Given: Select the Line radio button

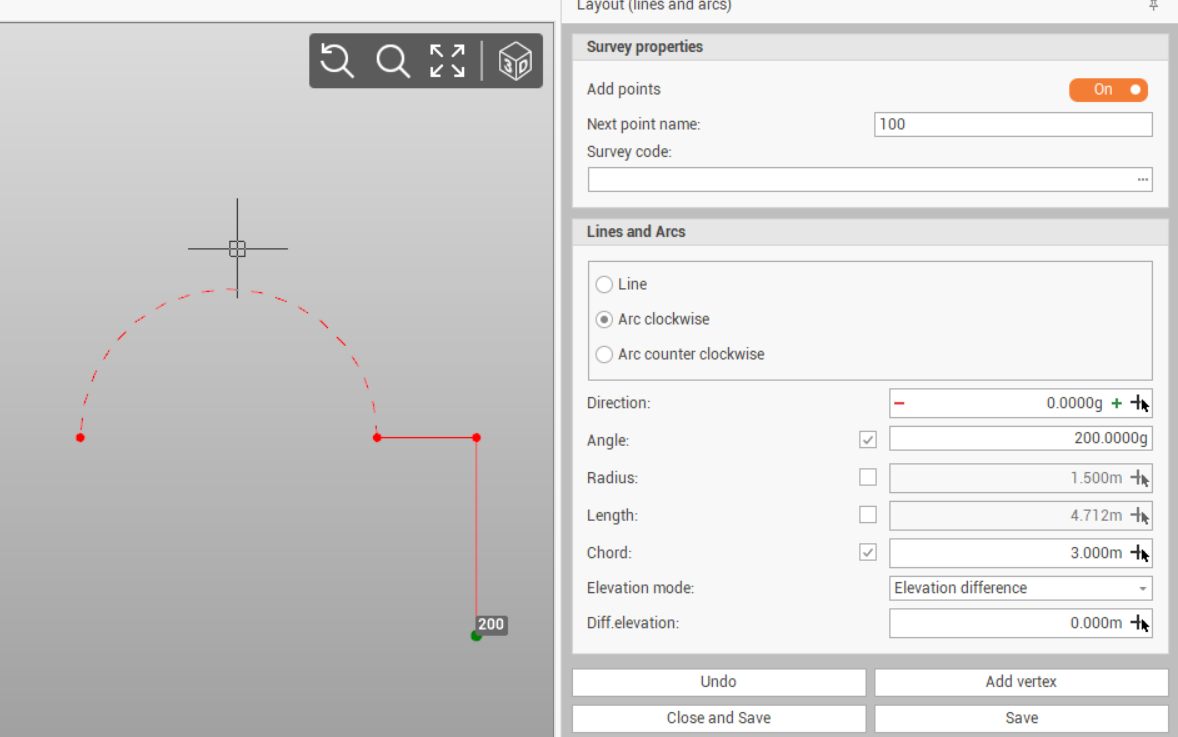Looking at the screenshot, I should pyautogui.click(x=604, y=285).
